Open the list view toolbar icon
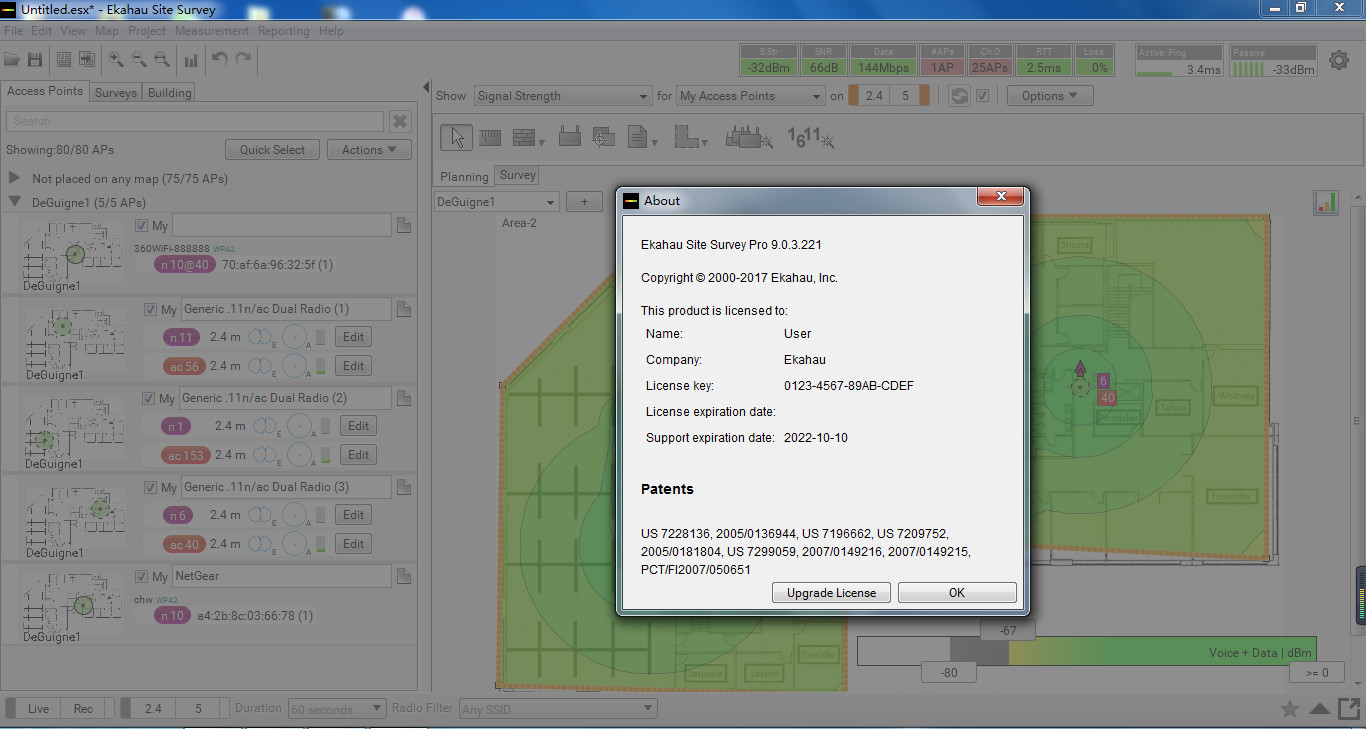 point(63,59)
